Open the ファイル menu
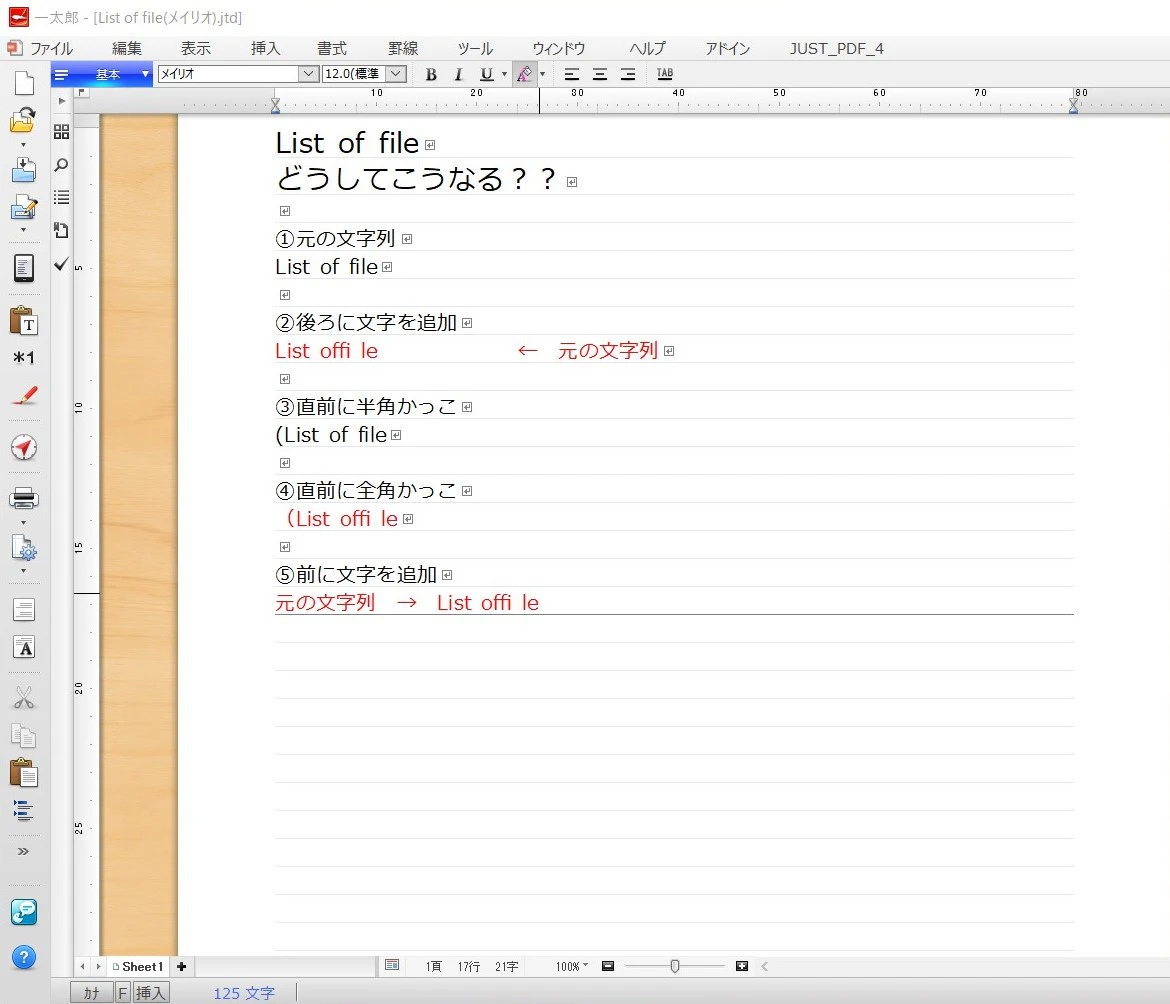This screenshot has height=1004, width=1170. point(51,48)
